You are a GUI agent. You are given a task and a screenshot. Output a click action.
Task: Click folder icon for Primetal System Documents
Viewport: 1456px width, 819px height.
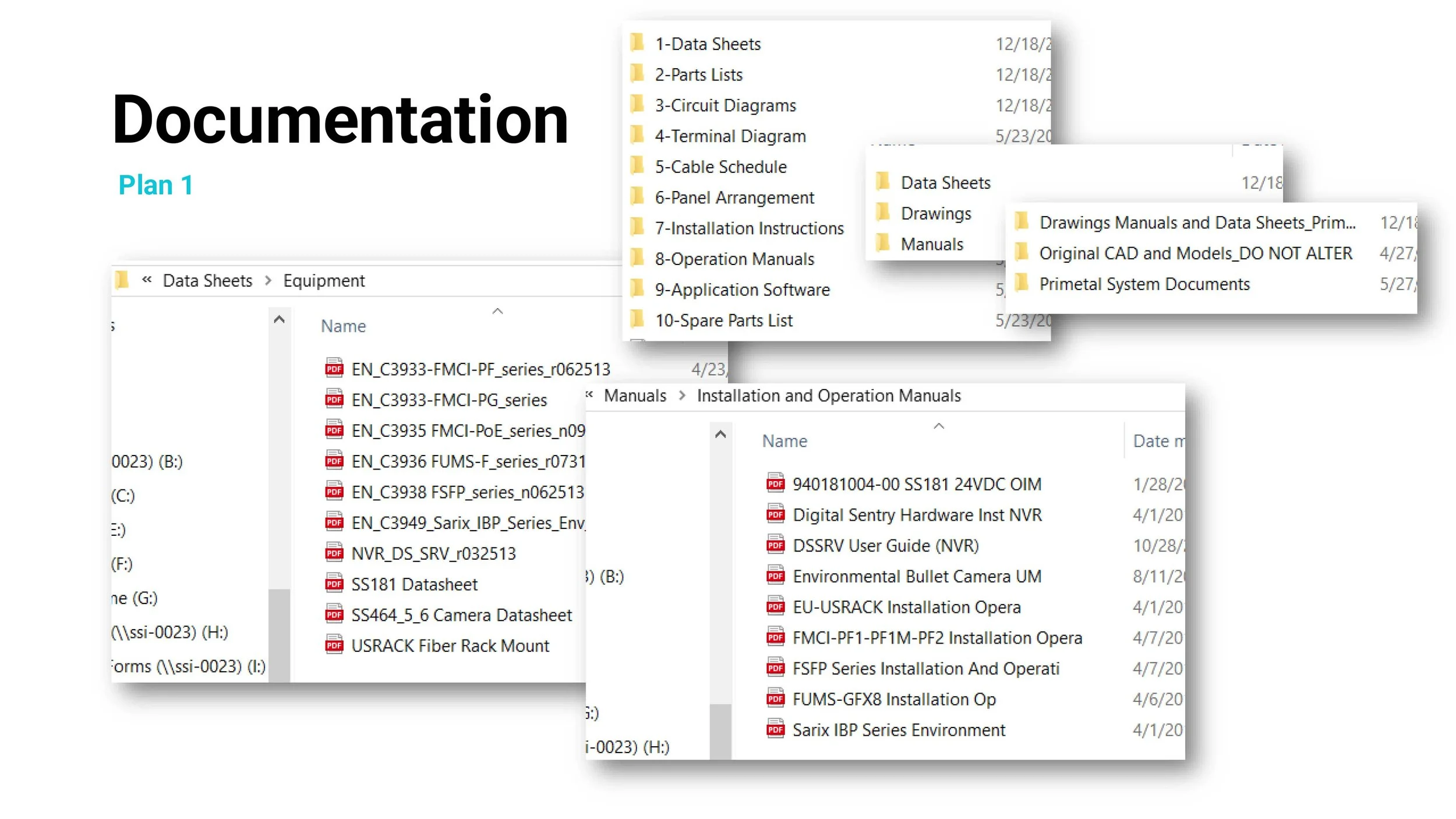pos(1021,283)
